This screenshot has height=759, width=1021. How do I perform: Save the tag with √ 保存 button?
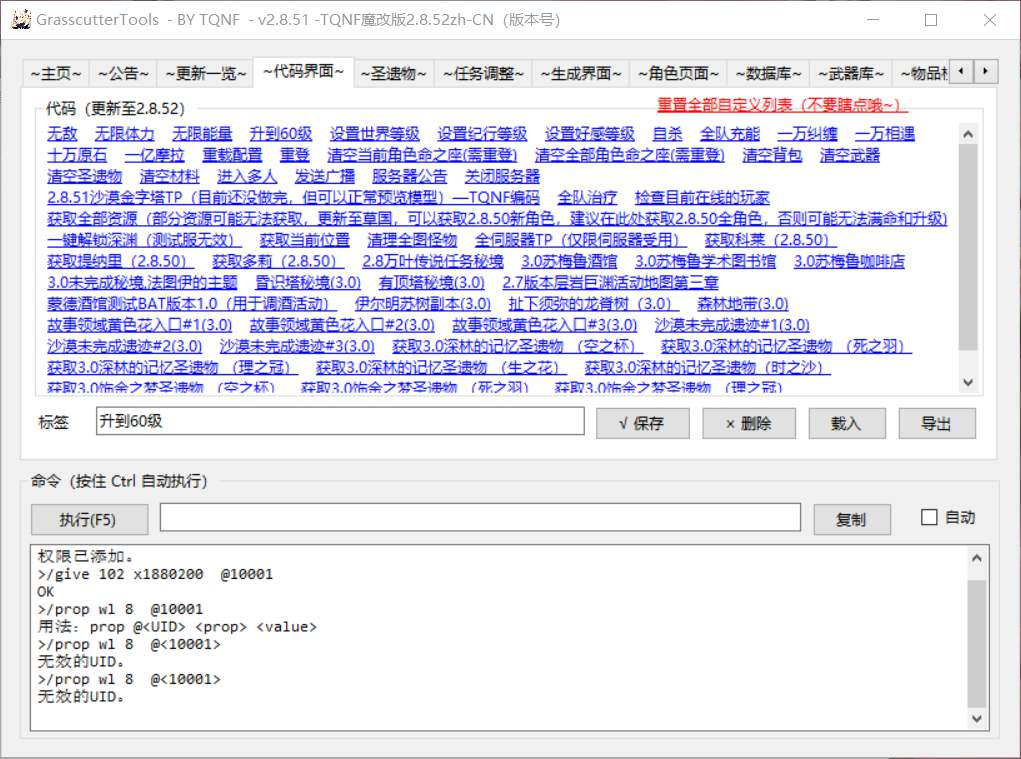(x=643, y=424)
